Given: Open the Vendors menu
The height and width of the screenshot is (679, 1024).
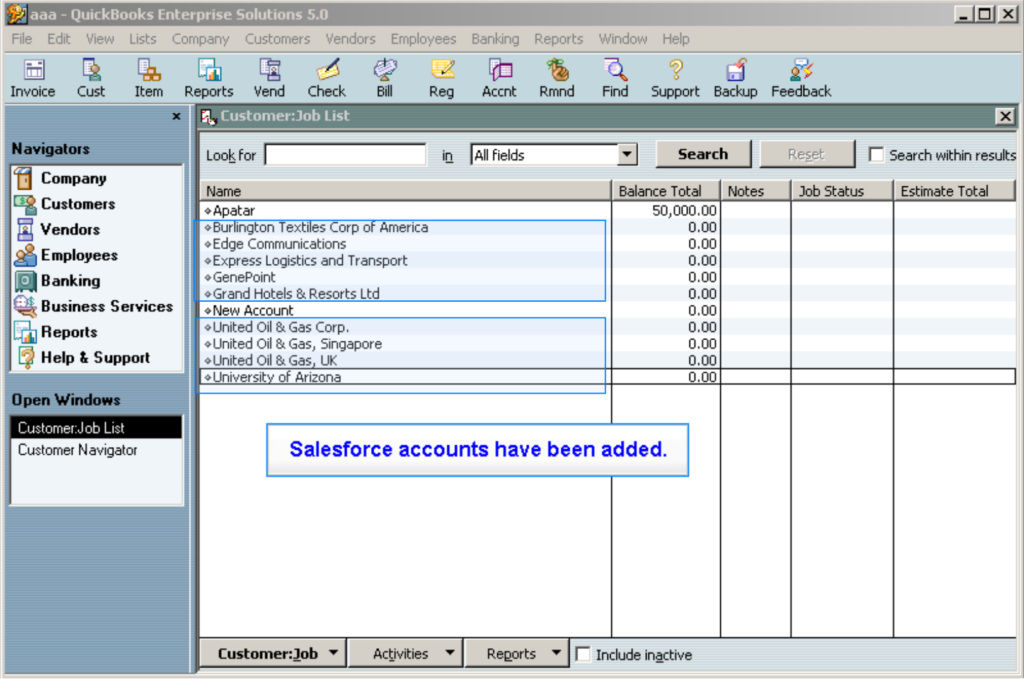Looking at the screenshot, I should (x=351, y=39).
